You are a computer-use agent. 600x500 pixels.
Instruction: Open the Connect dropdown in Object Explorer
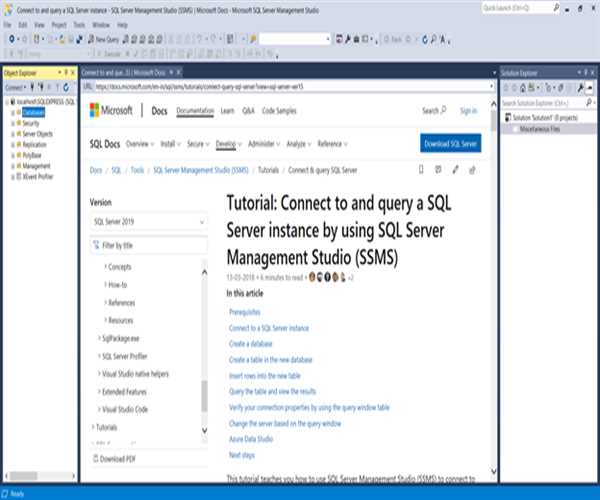(x=15, y=87)
